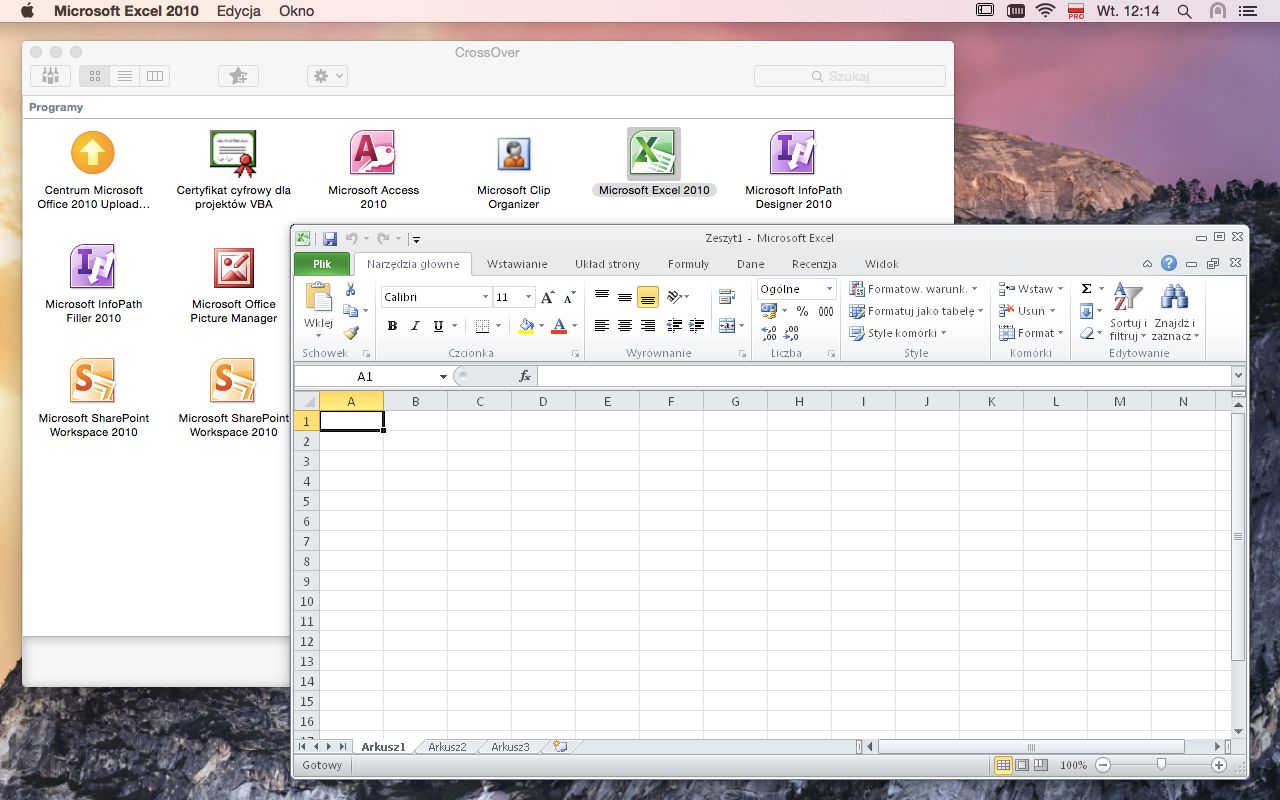Enable wrap text in cells
The height and width of the screenshot is (800, 1280).
pyautogui.click(x=727, y=297)
